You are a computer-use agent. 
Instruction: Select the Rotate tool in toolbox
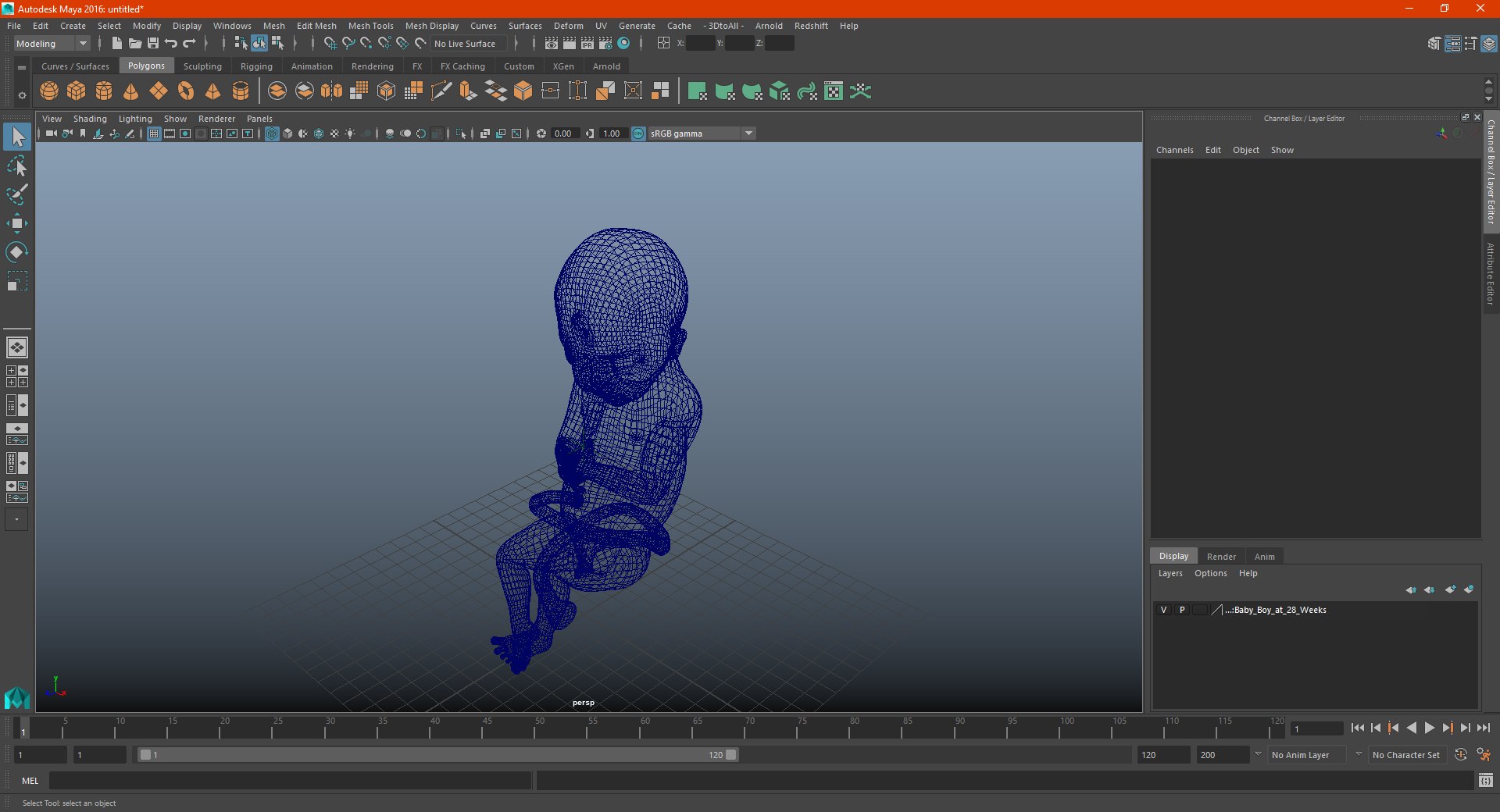16,252
